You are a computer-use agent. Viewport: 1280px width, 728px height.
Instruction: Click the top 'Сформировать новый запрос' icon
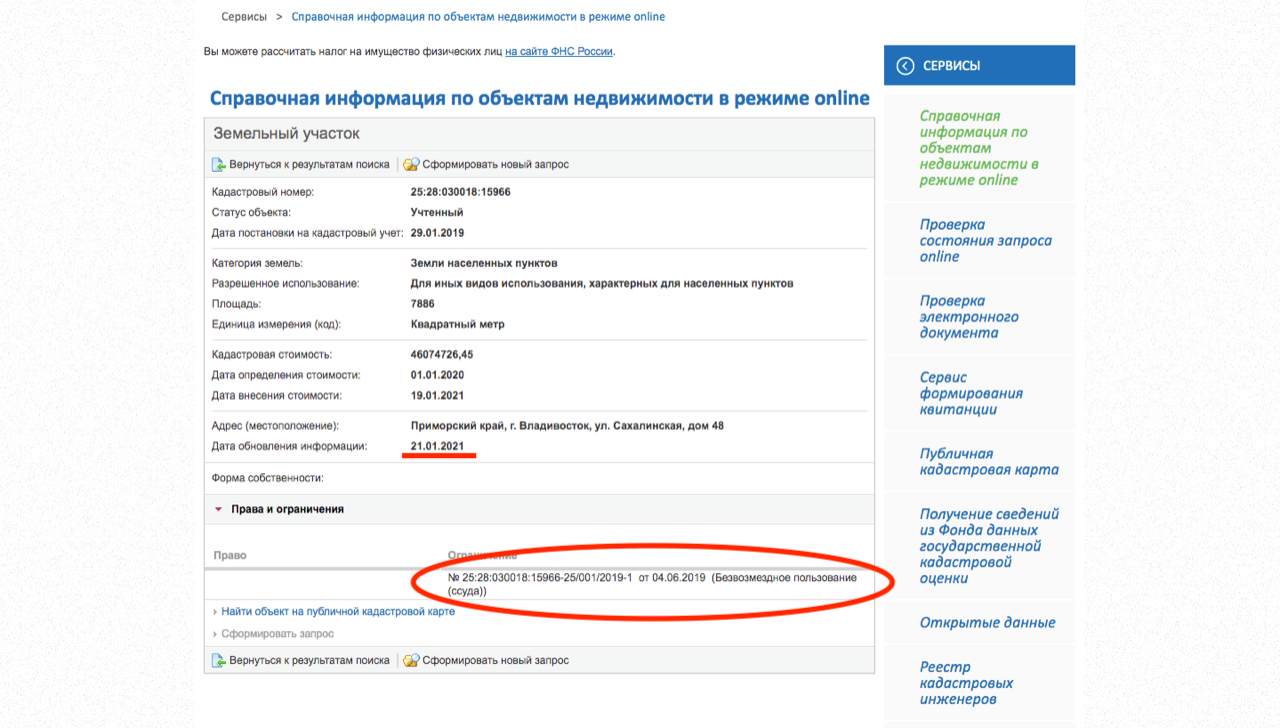click(x=410, y=165)
